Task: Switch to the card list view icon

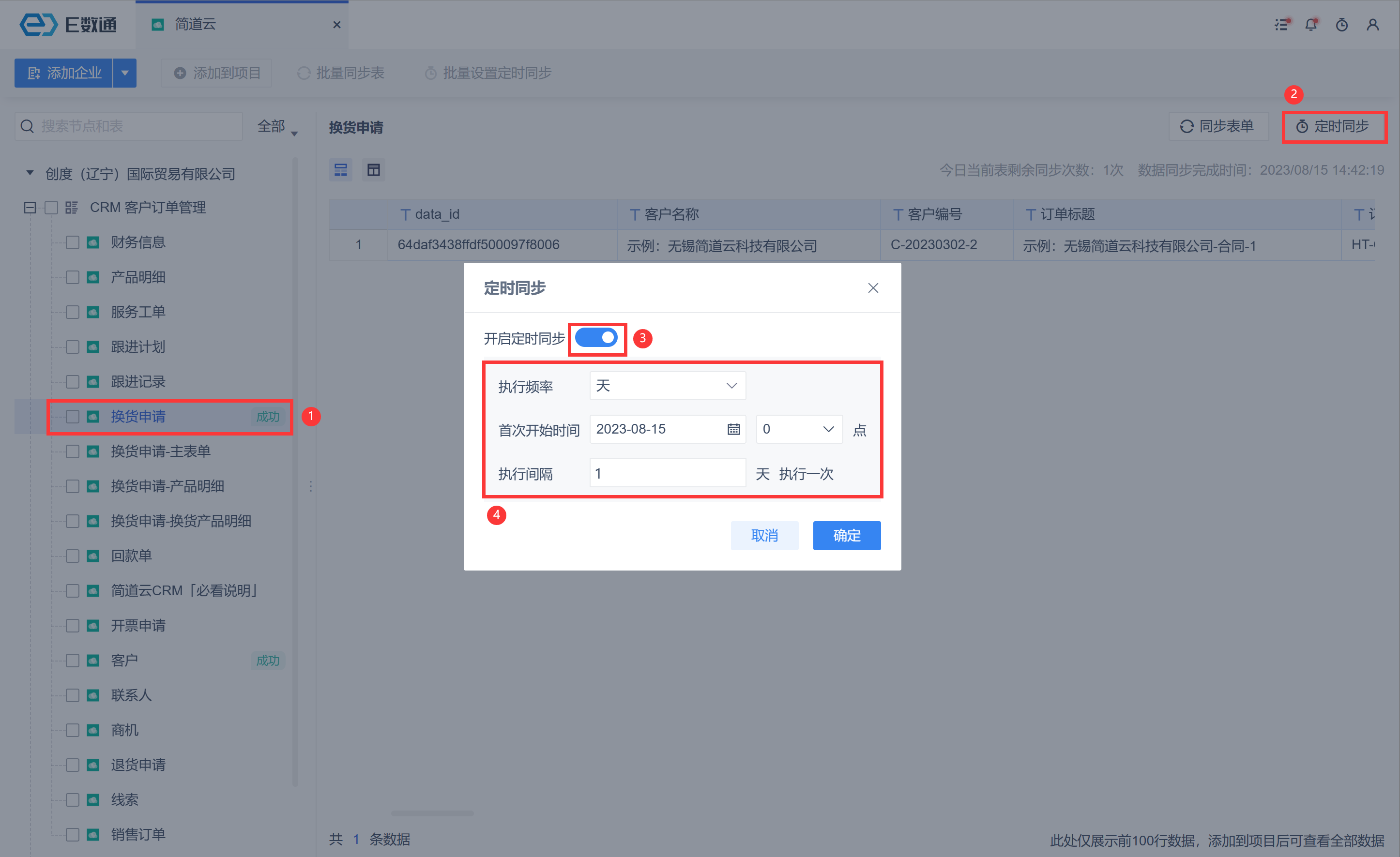Action: tap(341, 170)
